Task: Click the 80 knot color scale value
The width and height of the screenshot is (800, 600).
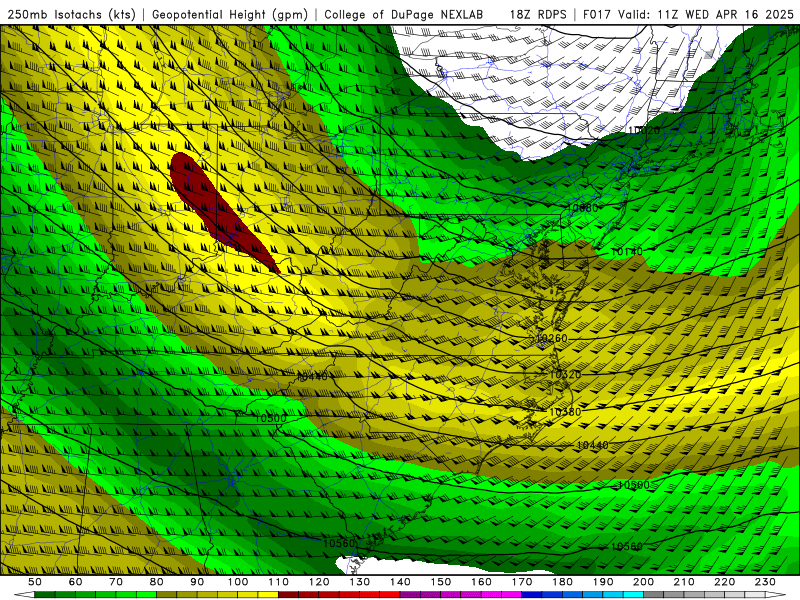Action: 157,582
